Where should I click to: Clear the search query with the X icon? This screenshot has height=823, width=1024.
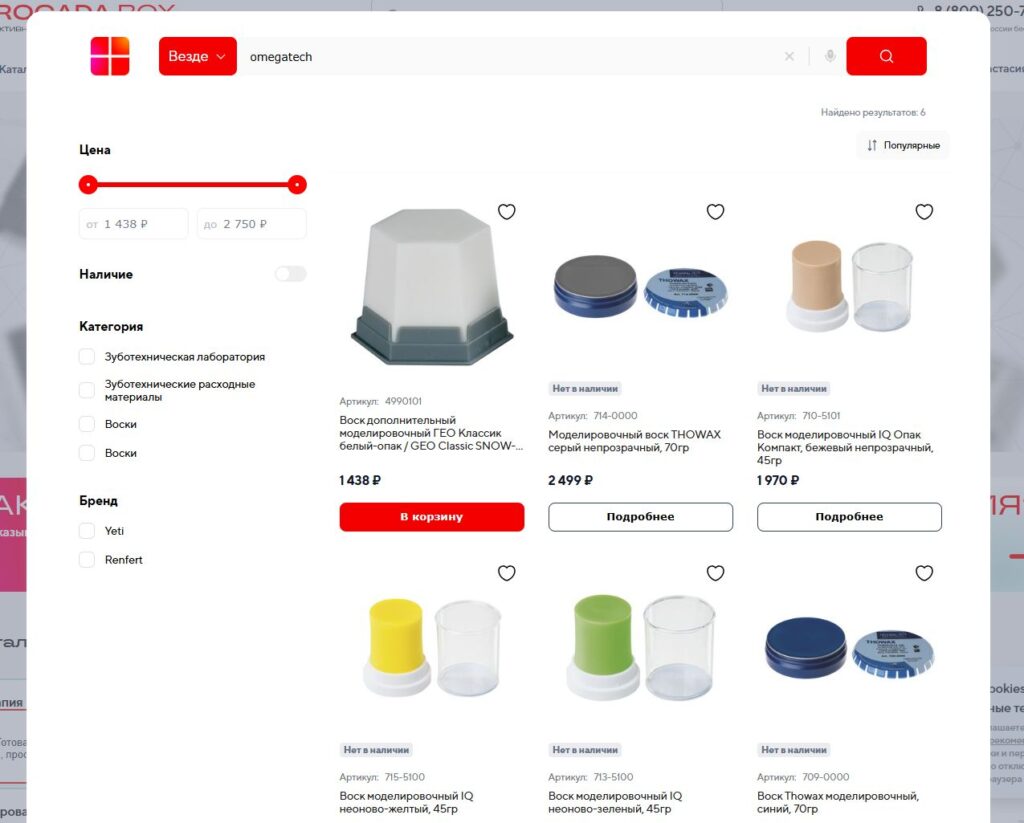tap(789, 57)
